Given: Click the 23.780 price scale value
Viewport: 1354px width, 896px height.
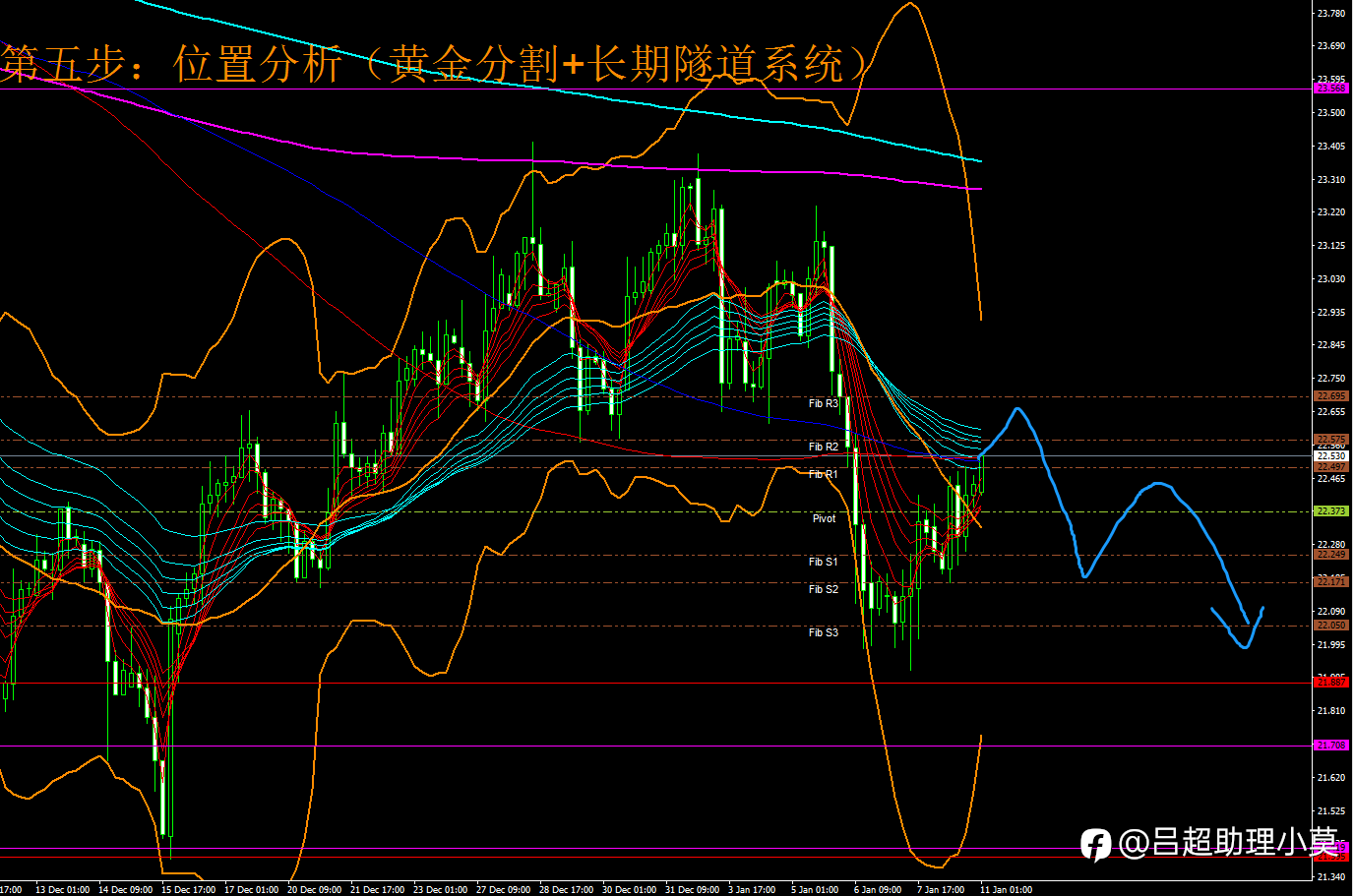Looking at the screenshot, I should 1331,13.
